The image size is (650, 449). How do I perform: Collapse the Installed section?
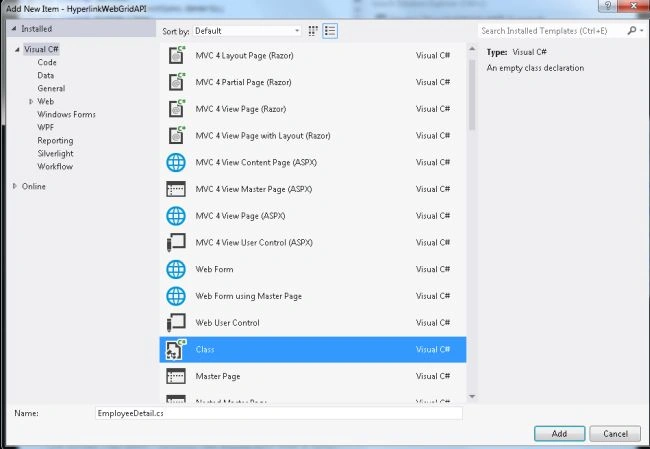point(14,29)
